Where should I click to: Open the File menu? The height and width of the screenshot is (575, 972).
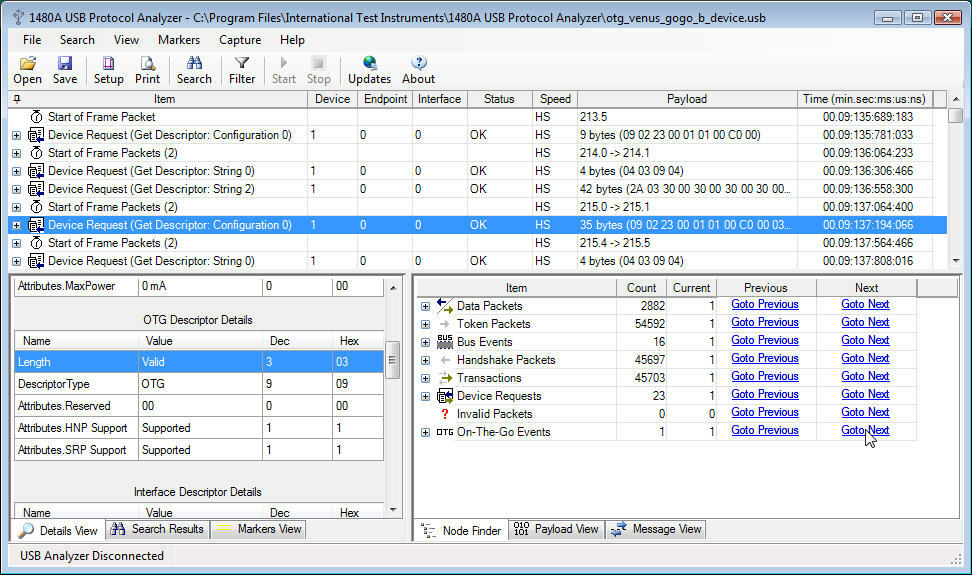click(32, 40)
